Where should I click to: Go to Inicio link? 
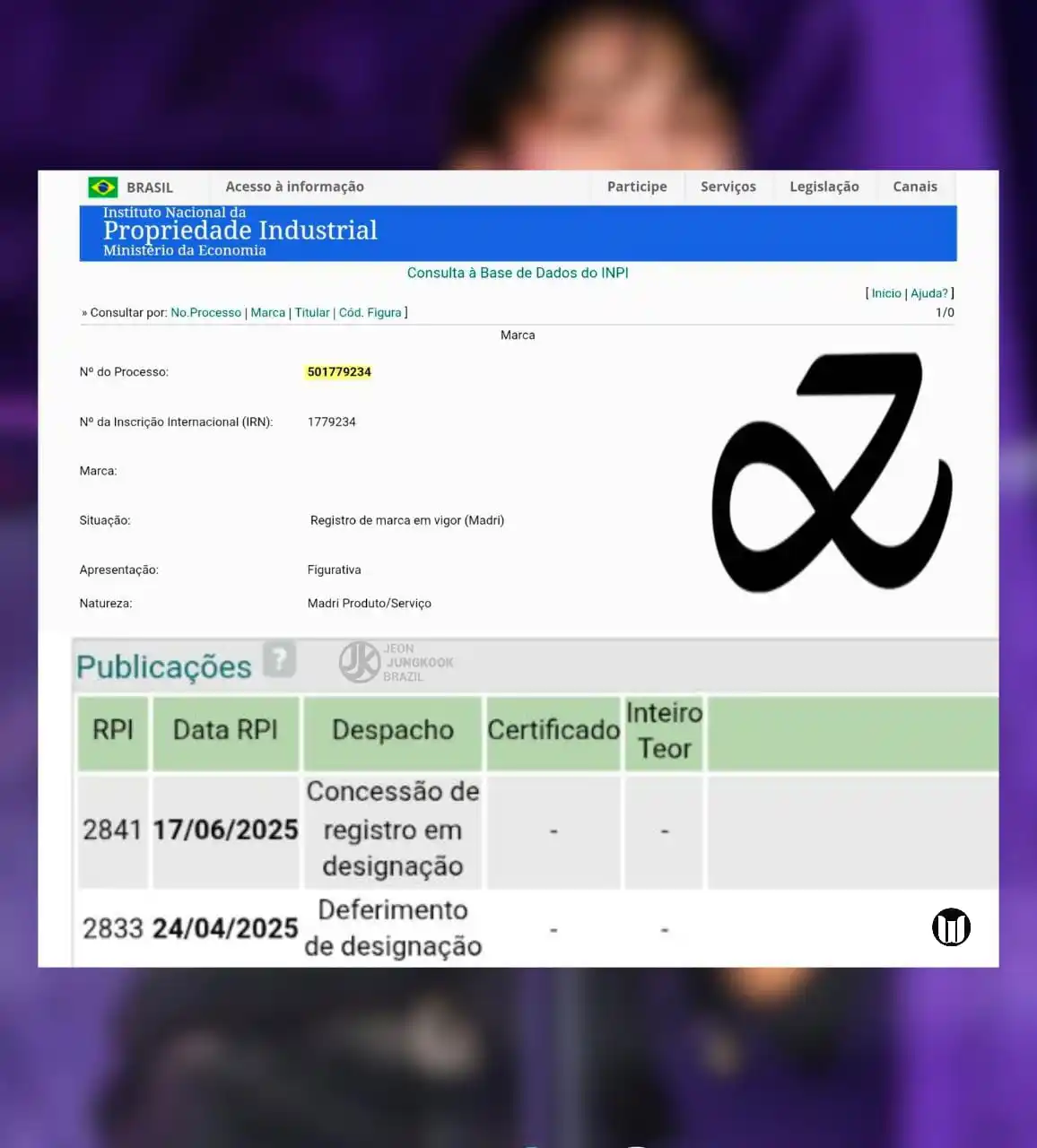[x=886, y=293]
